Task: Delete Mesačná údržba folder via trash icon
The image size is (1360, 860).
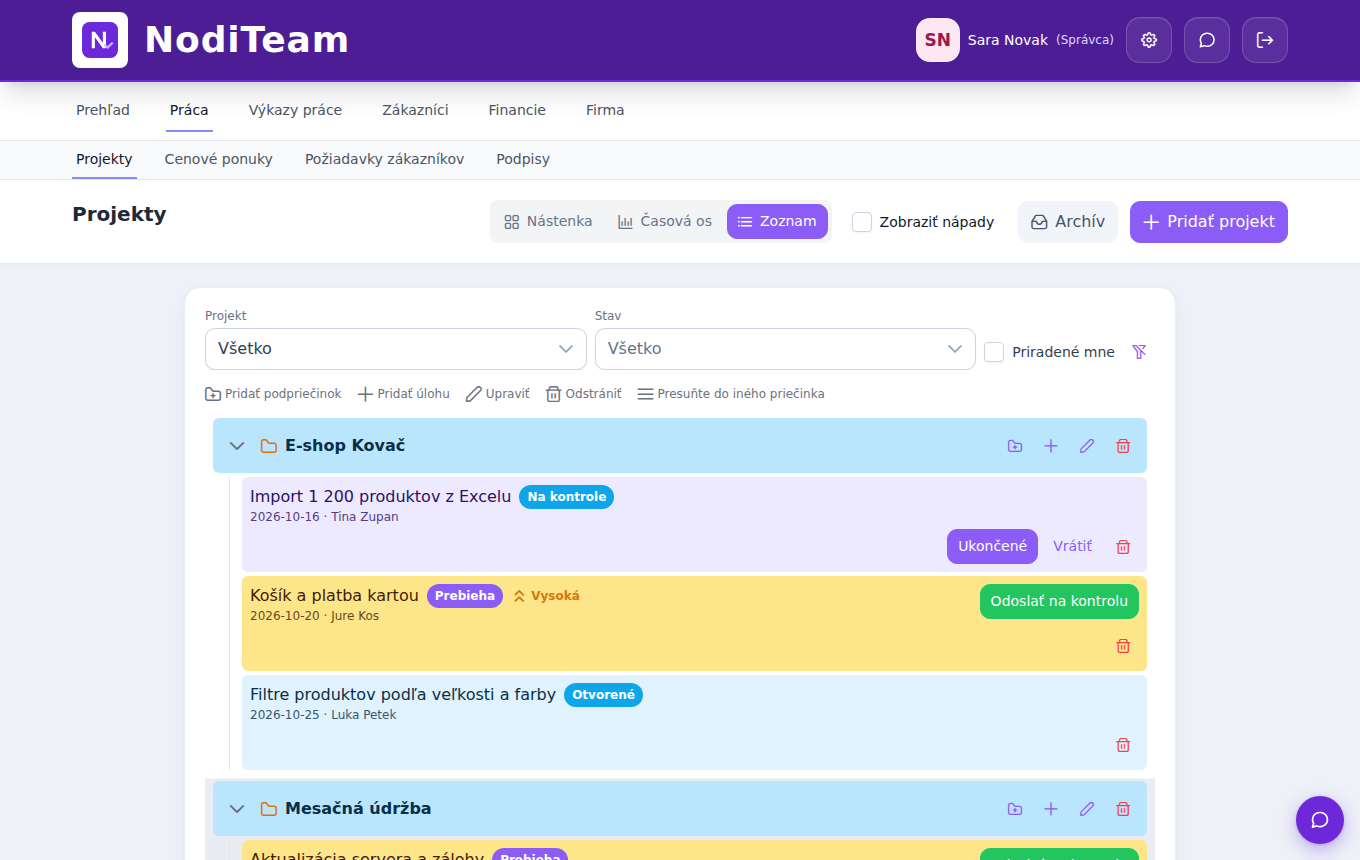Action: click(1123, 809)
